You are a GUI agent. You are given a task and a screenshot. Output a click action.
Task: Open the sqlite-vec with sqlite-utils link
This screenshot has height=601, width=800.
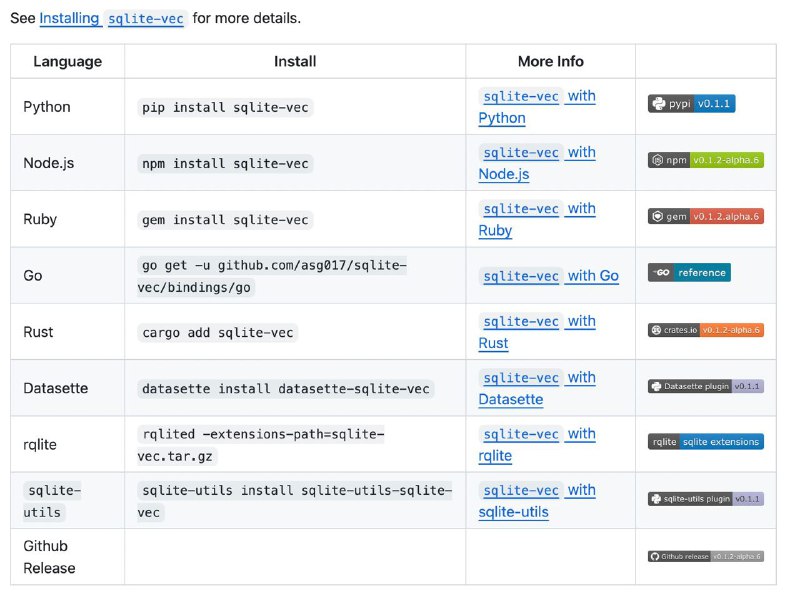coord(537,500)
